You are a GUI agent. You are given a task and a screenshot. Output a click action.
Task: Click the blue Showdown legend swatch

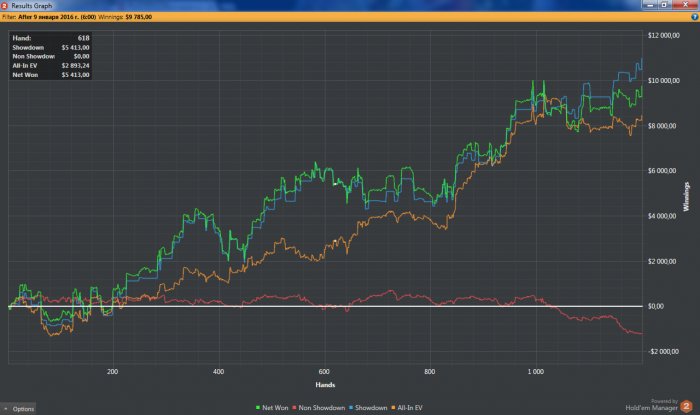[x=351, y=408]
